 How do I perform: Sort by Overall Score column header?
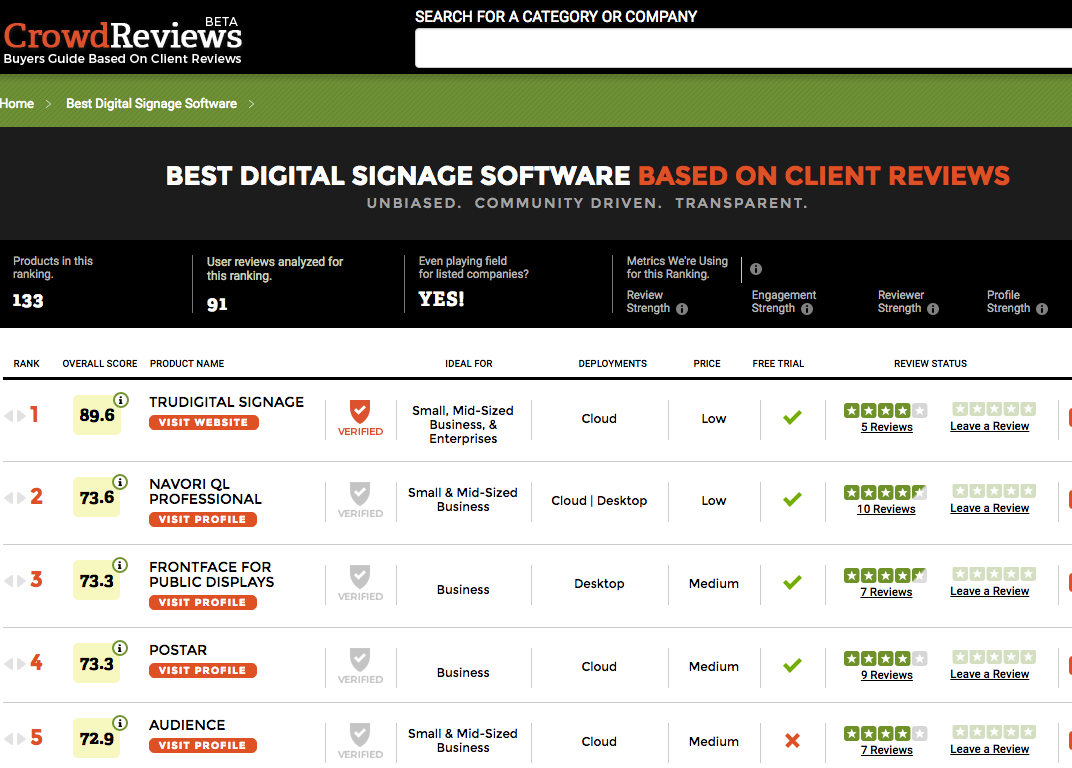(100, 364)
